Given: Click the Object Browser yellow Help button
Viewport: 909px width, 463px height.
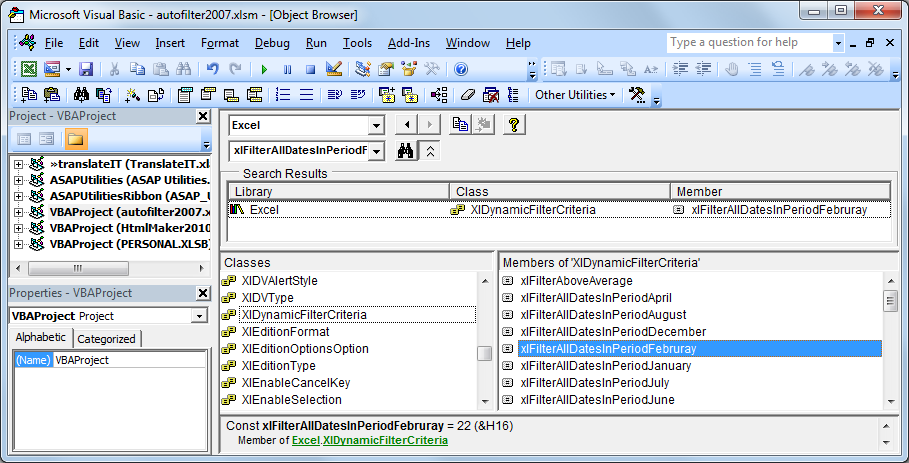Looking at the screenshot, I should pos(514,125).
